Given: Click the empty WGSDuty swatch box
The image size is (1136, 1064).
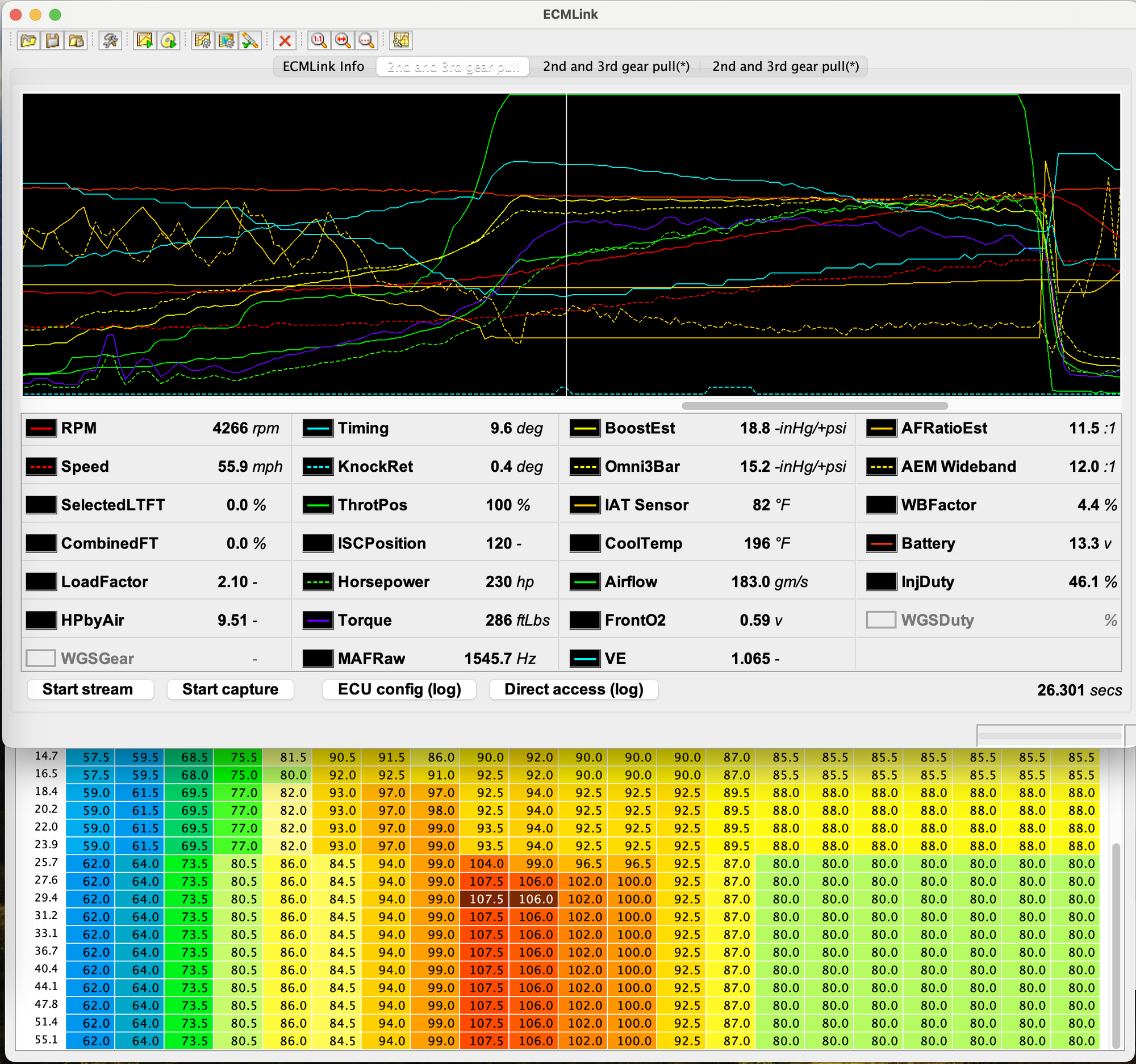Looking at the screenshot, I should pos(882,620).
